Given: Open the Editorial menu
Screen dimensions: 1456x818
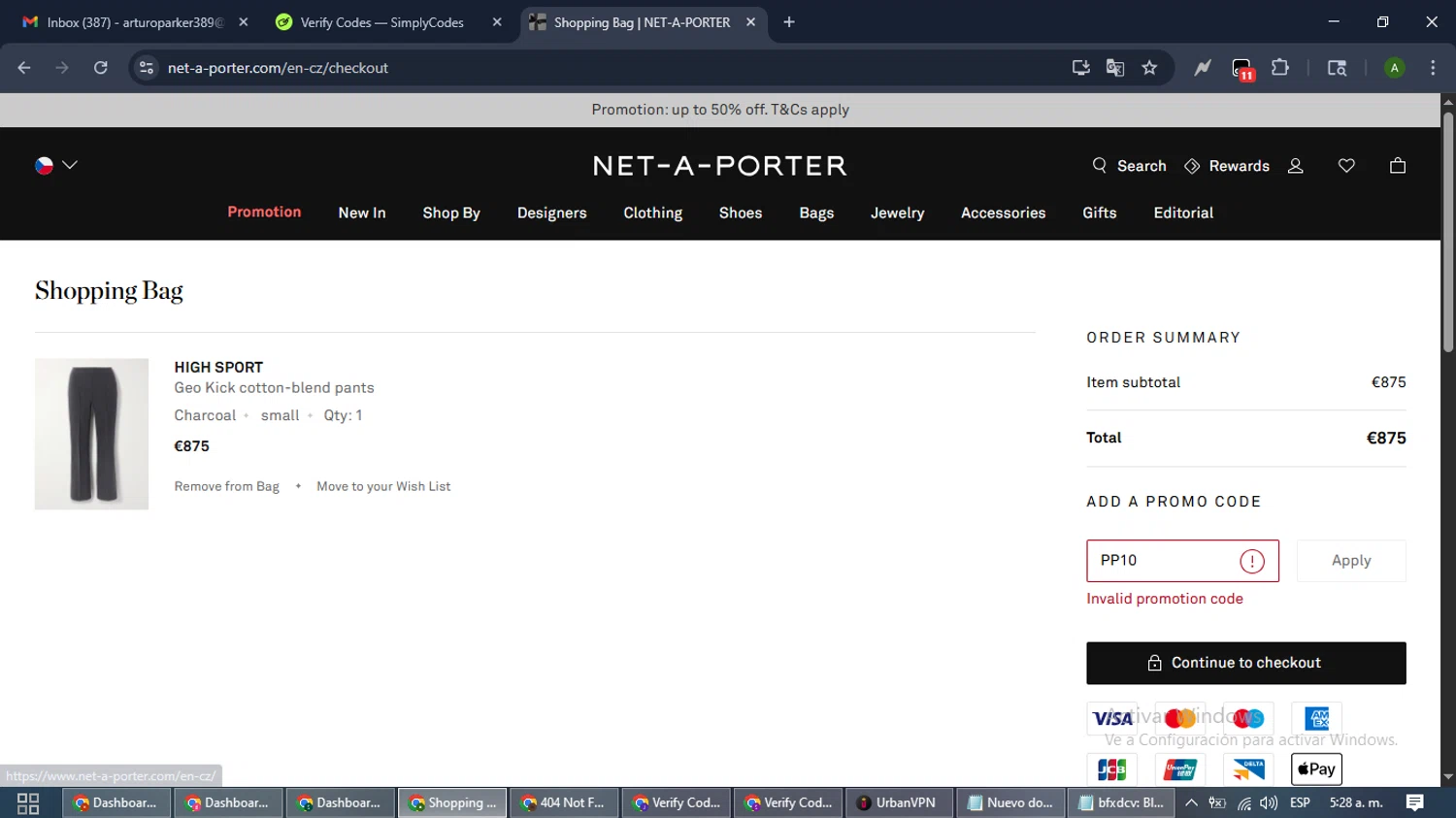Looking at the screenshot, I should click(x=1183, y=213).
